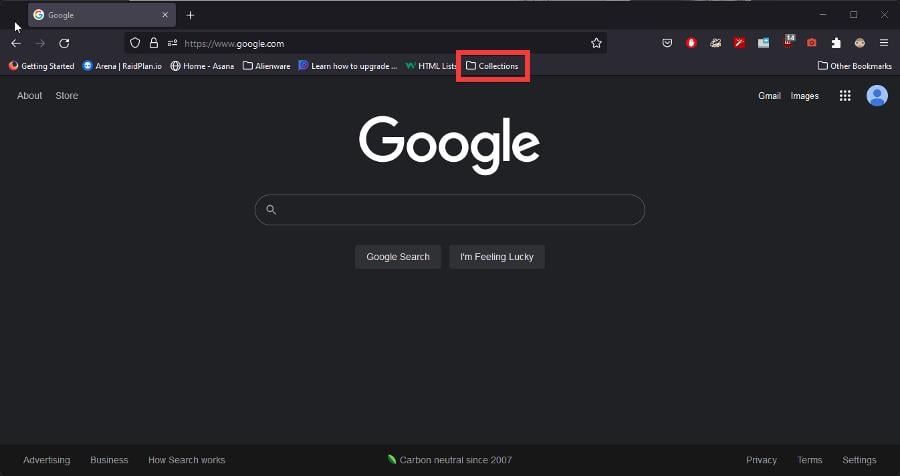Screen dimensions: 900x476
Task: Open a new tab with plus button
Action: click(191, 16)
